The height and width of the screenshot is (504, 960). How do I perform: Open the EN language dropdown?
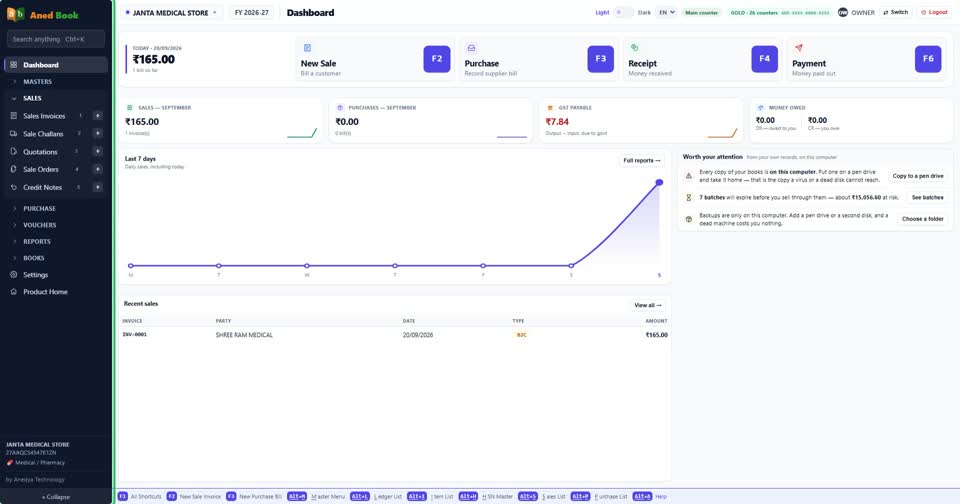(666, 12)
